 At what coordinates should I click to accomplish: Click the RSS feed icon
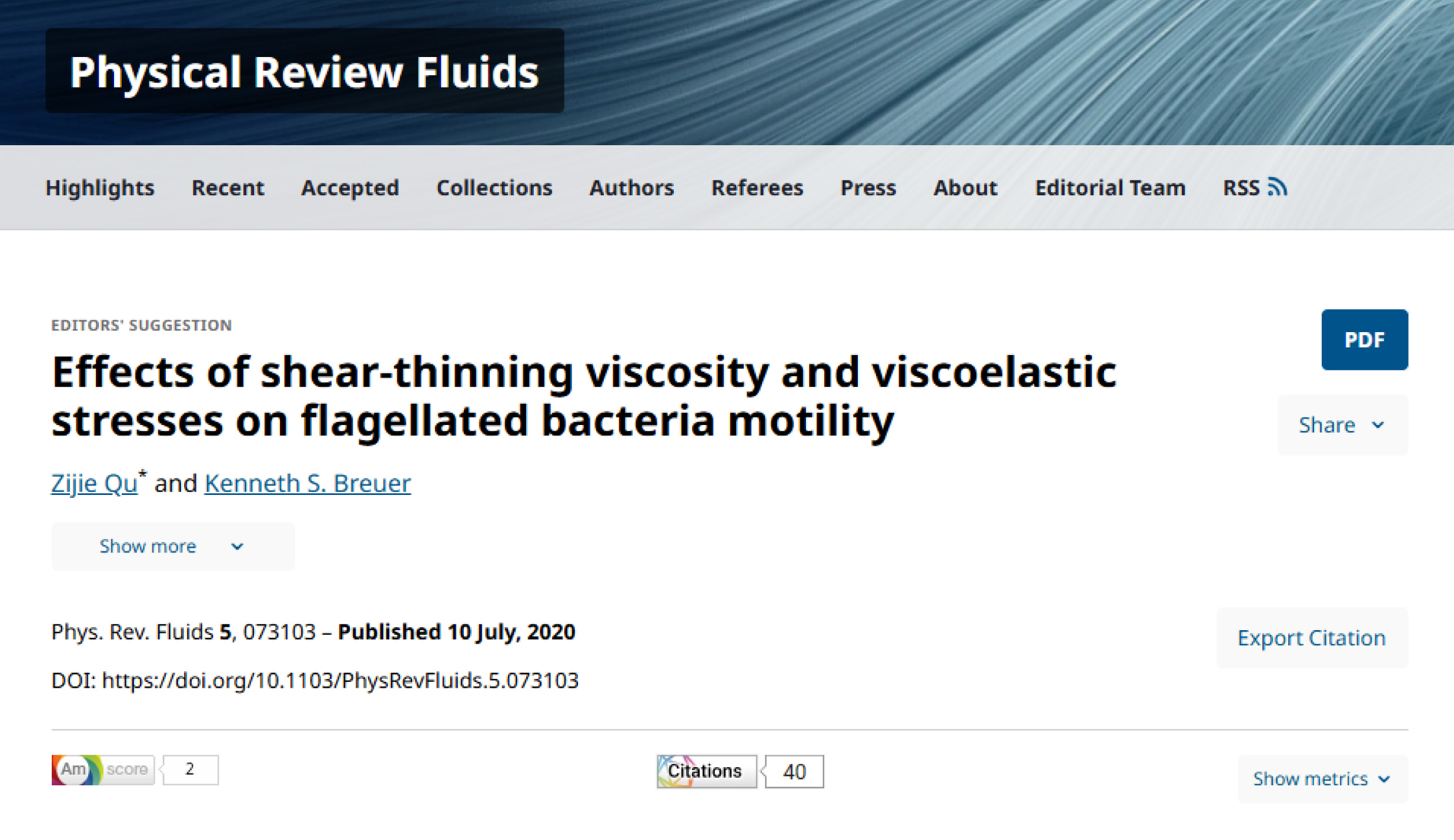coord(1278,187)
